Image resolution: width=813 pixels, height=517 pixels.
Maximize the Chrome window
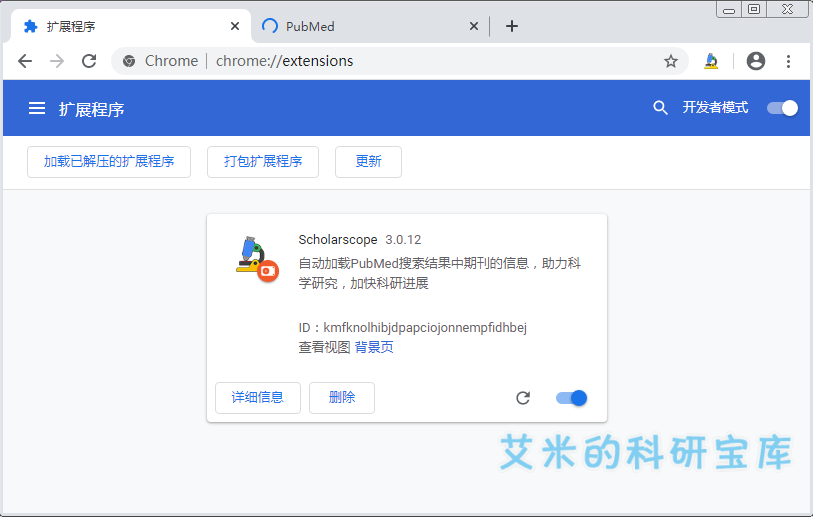(x=754, y=9)
